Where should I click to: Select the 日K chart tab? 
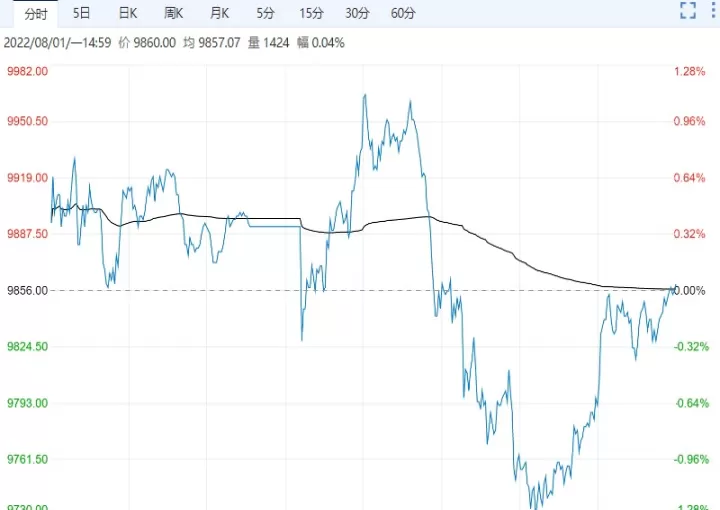pos(128,13)
